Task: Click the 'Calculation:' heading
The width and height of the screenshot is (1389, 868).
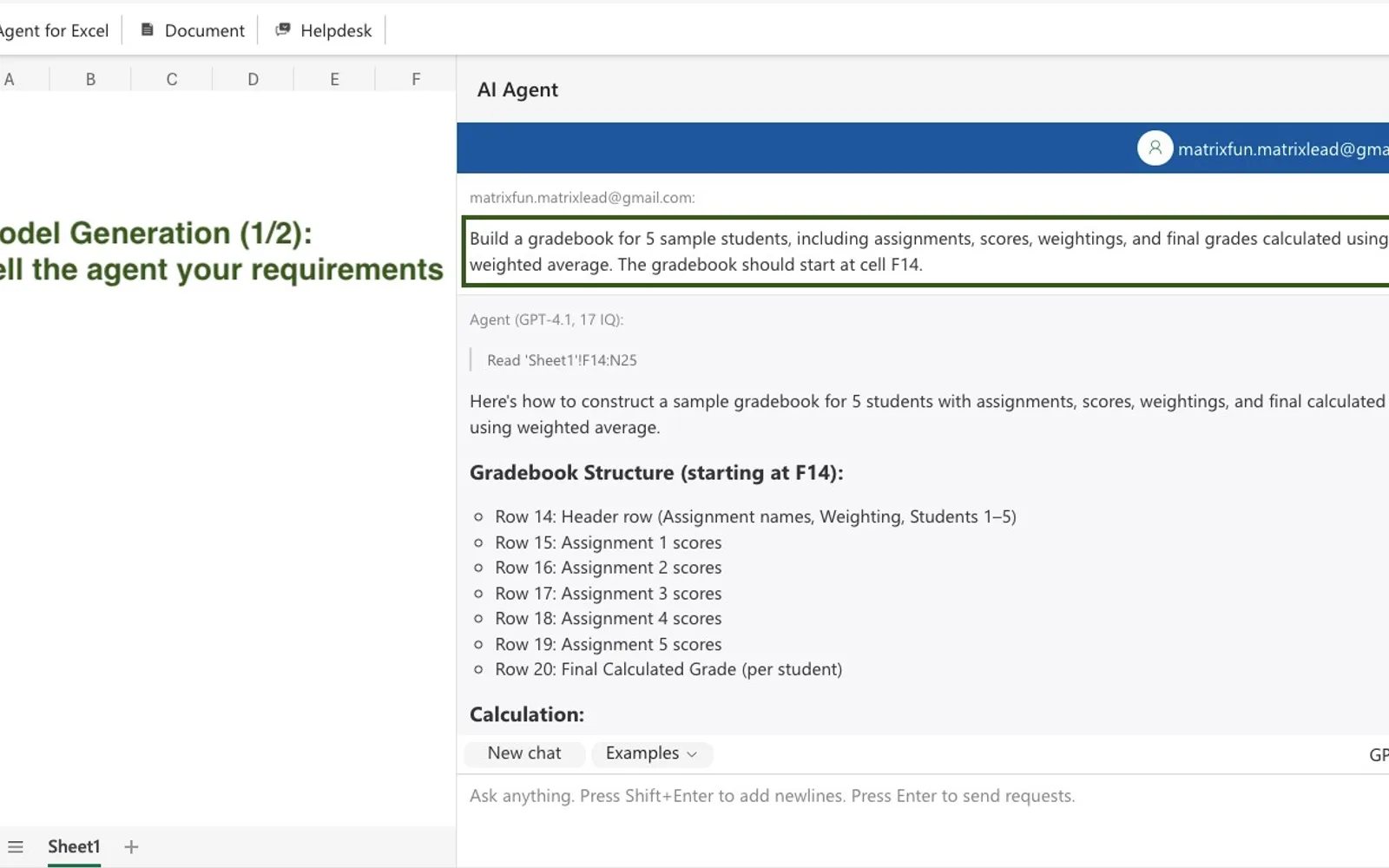Action: [x=527, y=714]
